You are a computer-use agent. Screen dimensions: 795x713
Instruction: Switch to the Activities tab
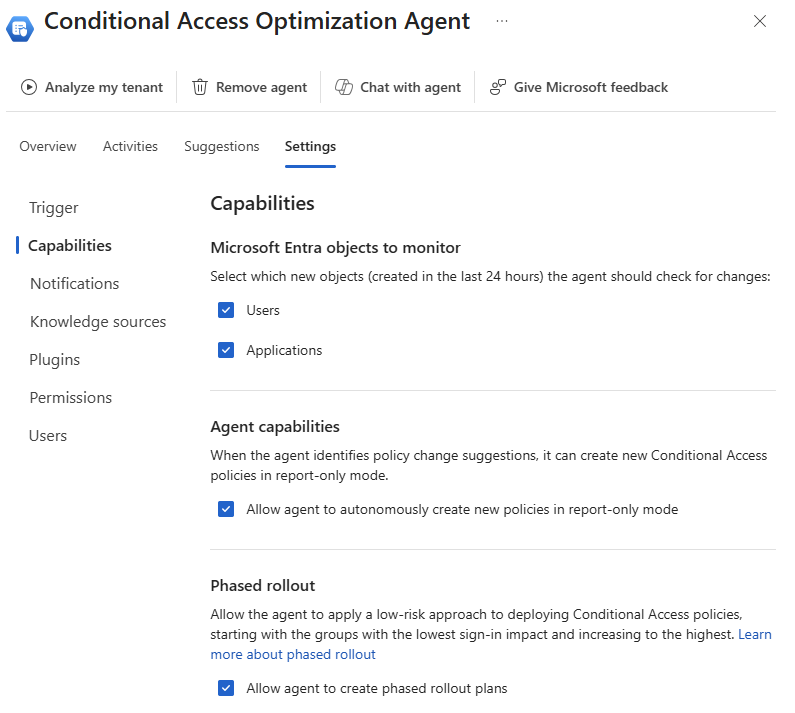(130, 146)
